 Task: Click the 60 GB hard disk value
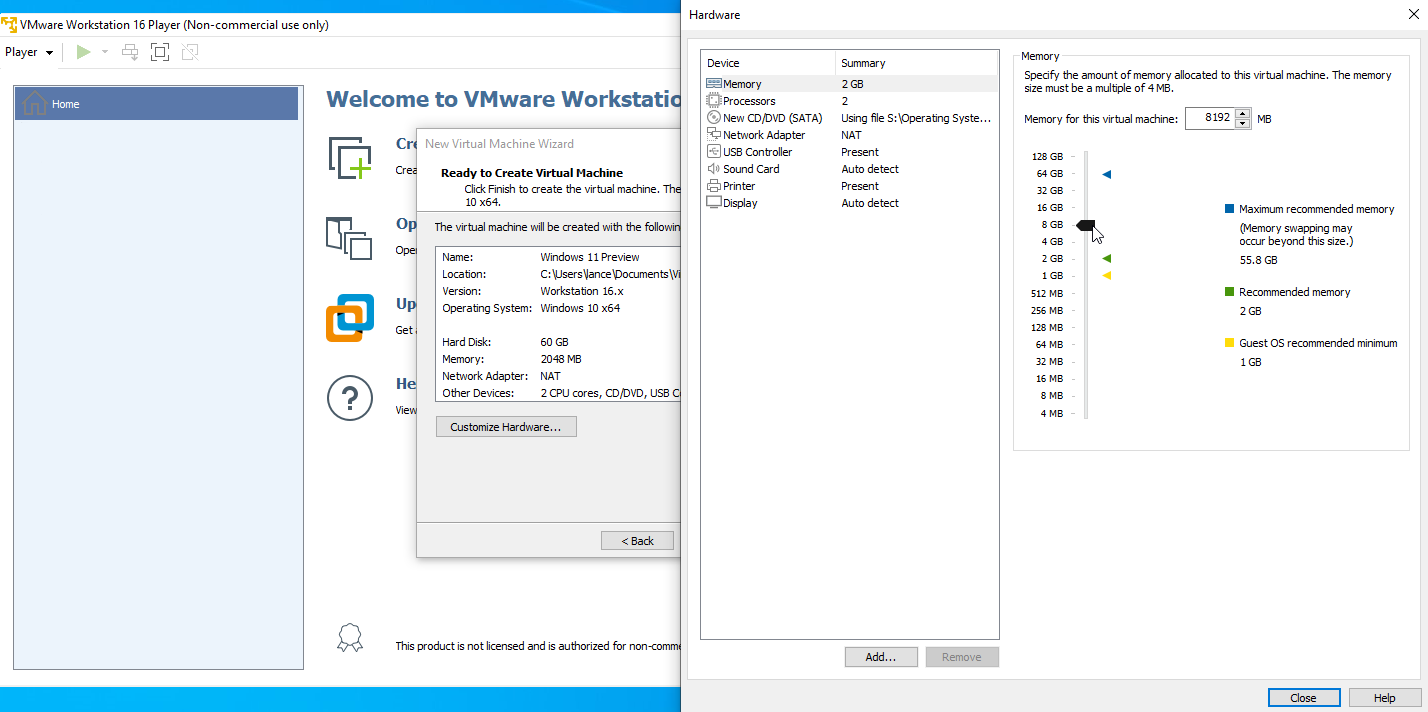(x=554, y=342)
